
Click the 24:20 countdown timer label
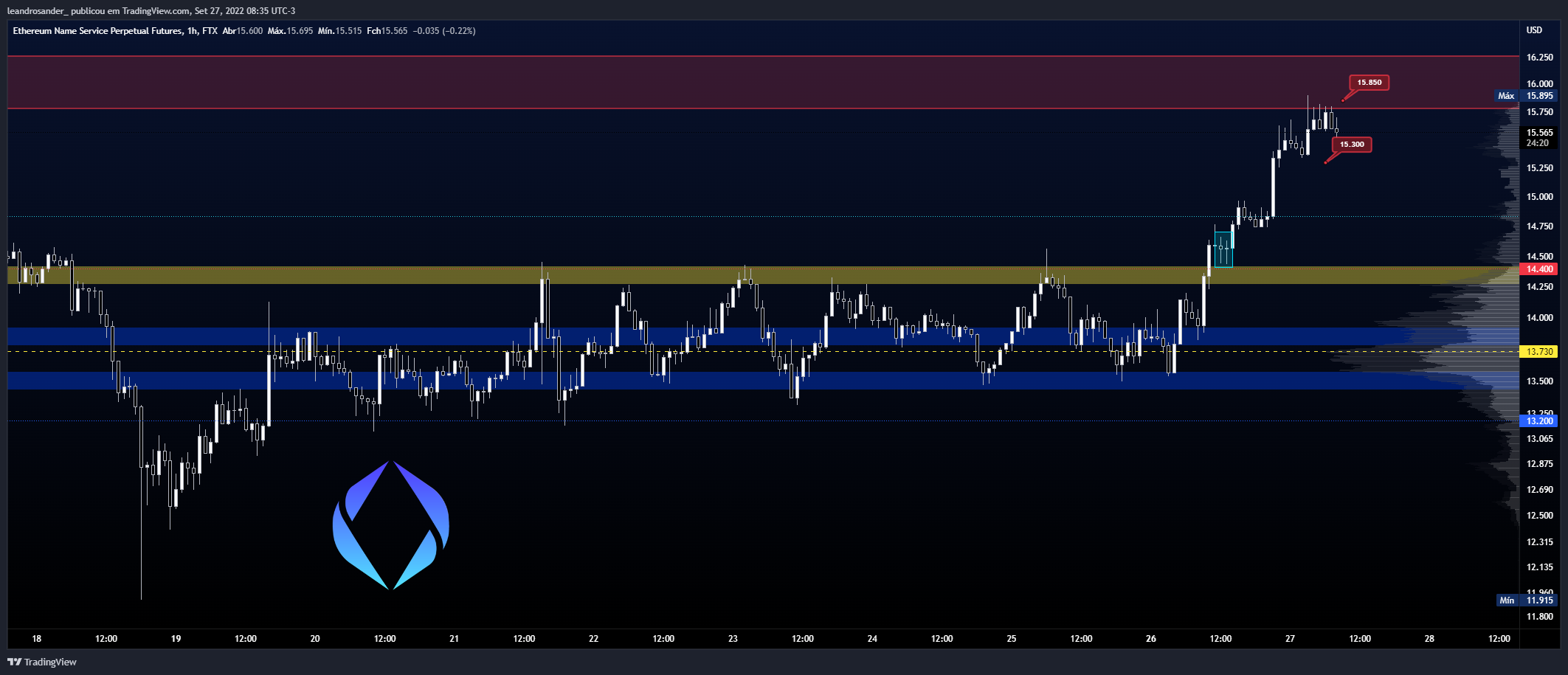pos(1537,143)
